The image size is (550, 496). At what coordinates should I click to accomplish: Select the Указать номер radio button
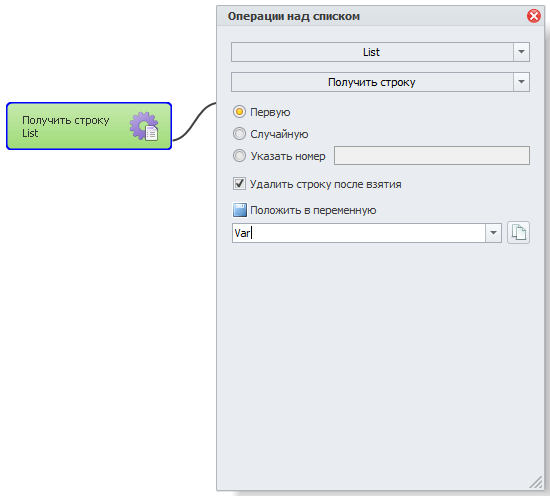pos(239,155)
